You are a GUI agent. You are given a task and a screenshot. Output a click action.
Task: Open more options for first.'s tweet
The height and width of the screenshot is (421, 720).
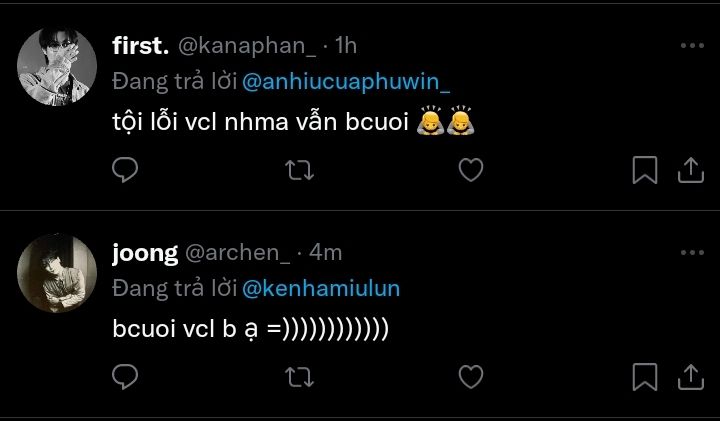[691, 46]
